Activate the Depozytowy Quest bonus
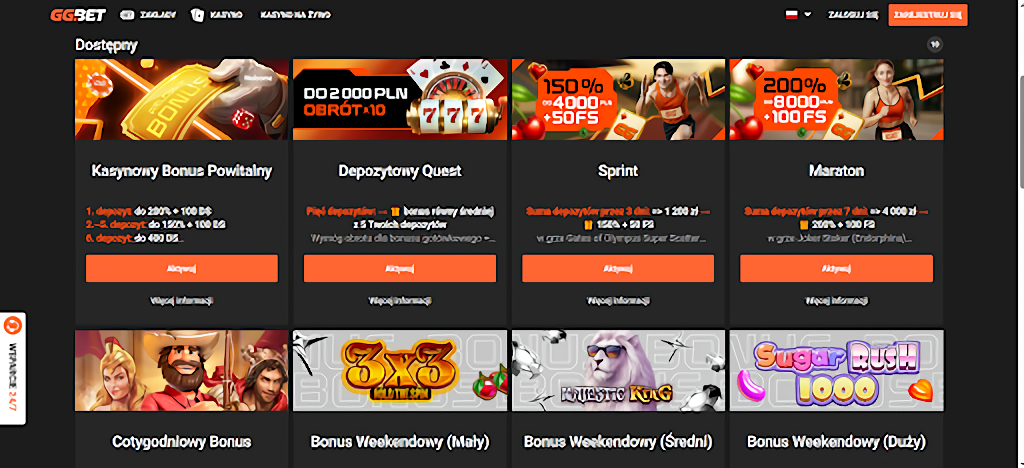Screen dimensions: 1024x468 point(400,268)
